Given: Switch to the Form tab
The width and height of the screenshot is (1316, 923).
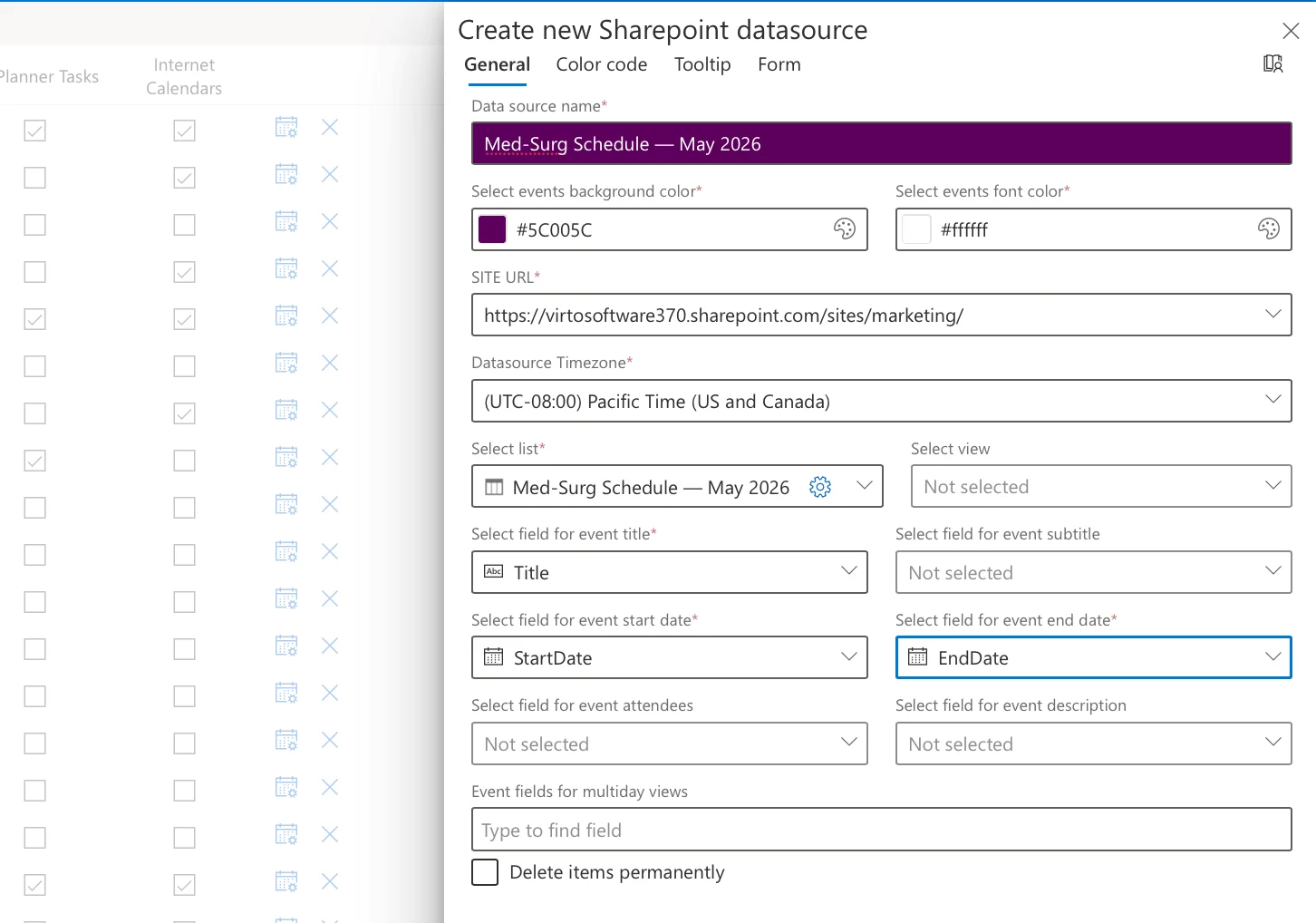Looking at the screenshot, I should pos(779,64).
